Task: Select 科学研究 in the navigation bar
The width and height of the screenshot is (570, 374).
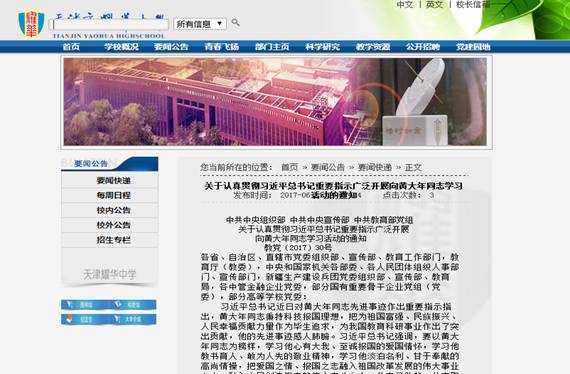Action: click(x=322, y=47)
